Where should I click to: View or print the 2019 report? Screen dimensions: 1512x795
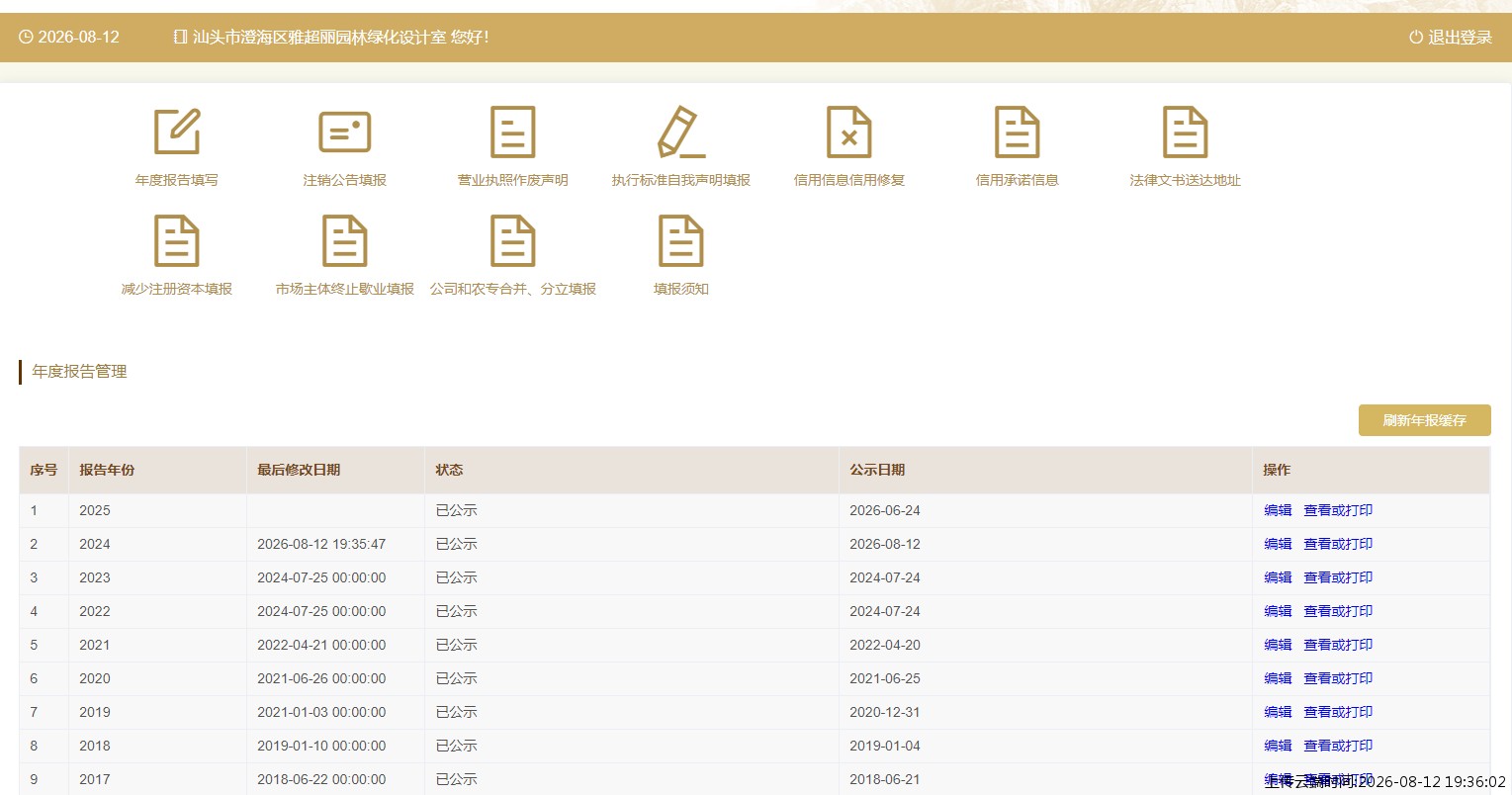tap(1338, 712)
